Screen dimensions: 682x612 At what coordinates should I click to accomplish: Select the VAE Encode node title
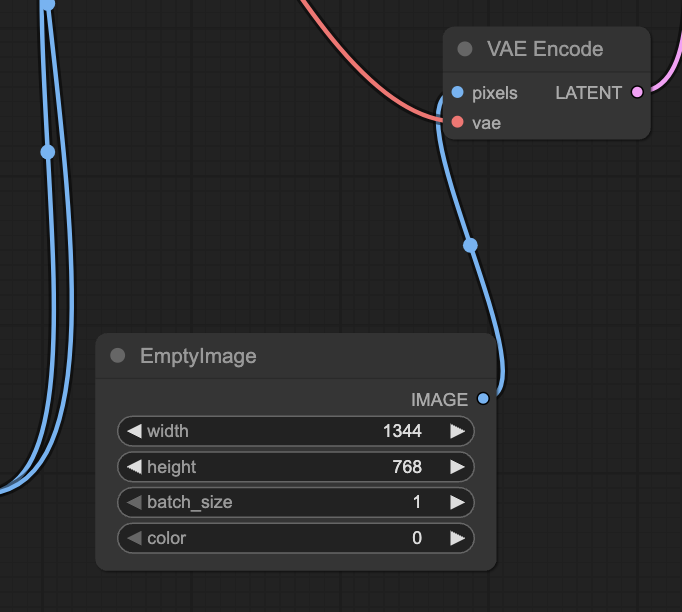tap(544, 49)
